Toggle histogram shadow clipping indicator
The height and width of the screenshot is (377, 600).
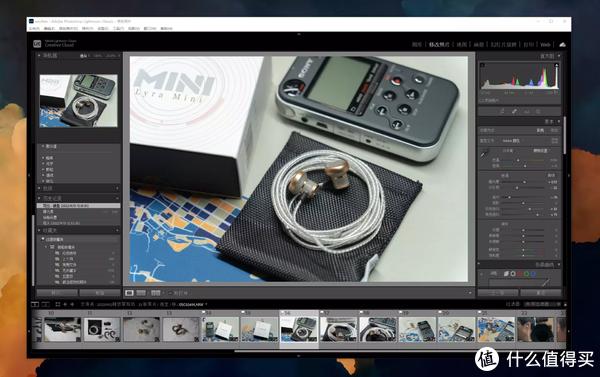(483, 65)
